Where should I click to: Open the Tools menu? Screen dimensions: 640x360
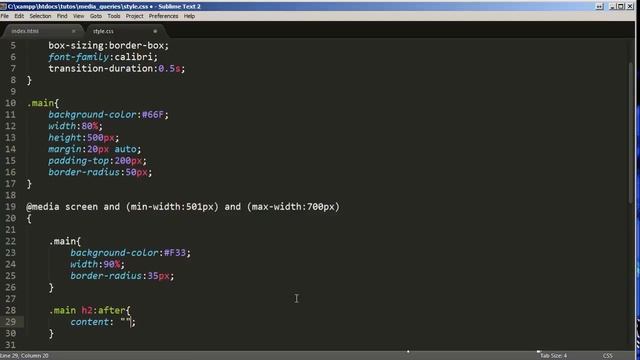114,16
